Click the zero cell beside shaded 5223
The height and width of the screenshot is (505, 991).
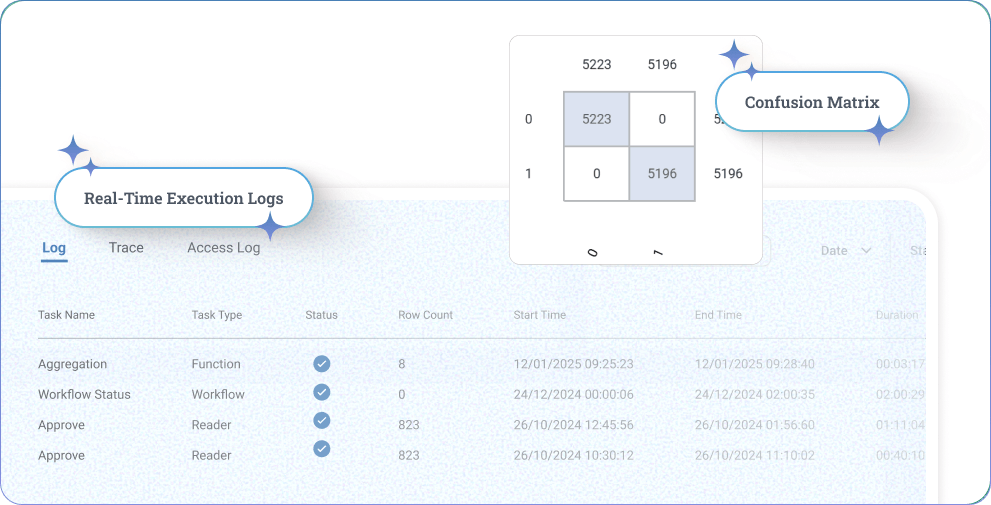pyautogui.click(x=662, y=119)
